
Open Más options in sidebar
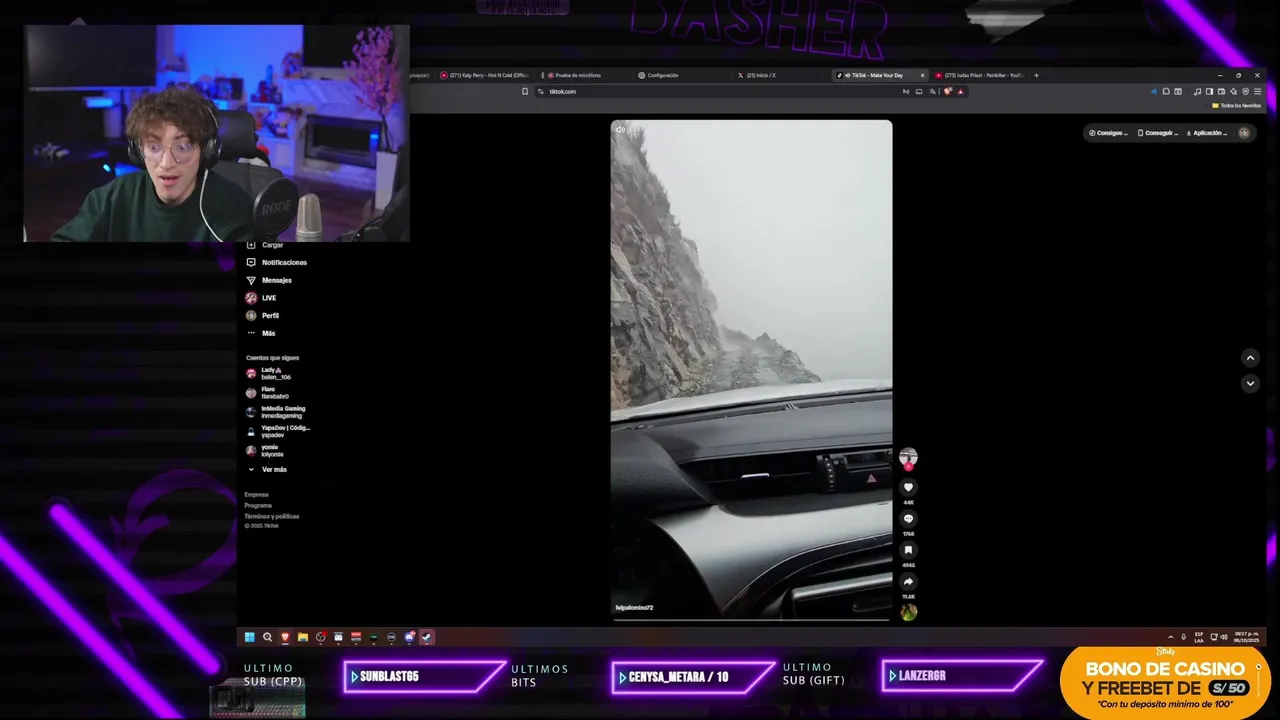(261, 333)
